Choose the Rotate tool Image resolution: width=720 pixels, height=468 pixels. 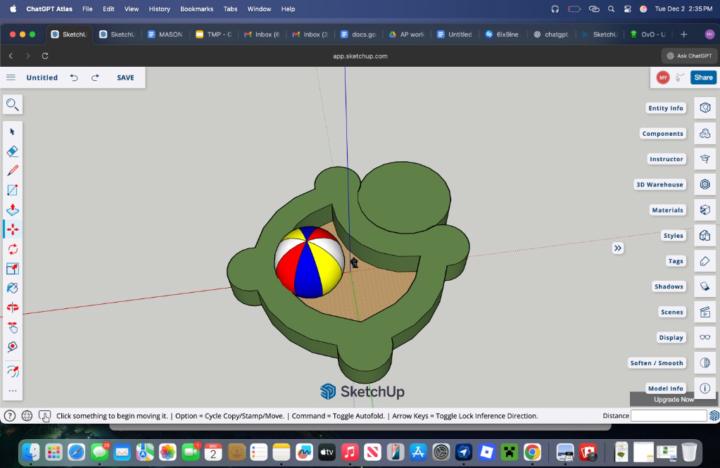pos(13,249)
